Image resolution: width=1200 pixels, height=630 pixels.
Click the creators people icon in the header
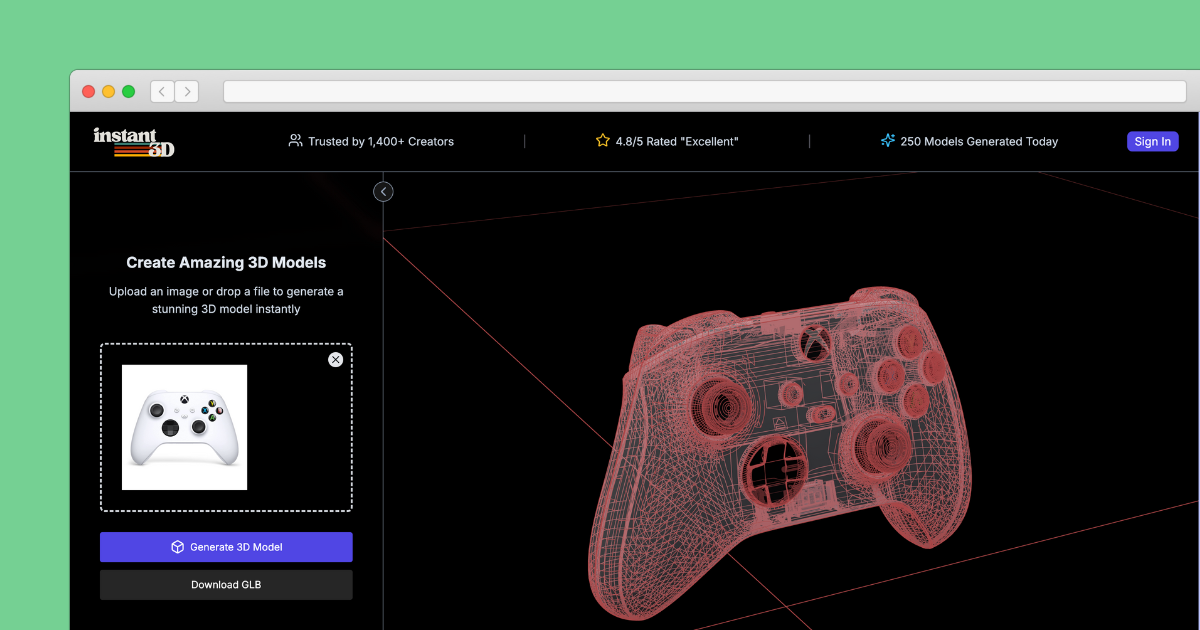295,141
